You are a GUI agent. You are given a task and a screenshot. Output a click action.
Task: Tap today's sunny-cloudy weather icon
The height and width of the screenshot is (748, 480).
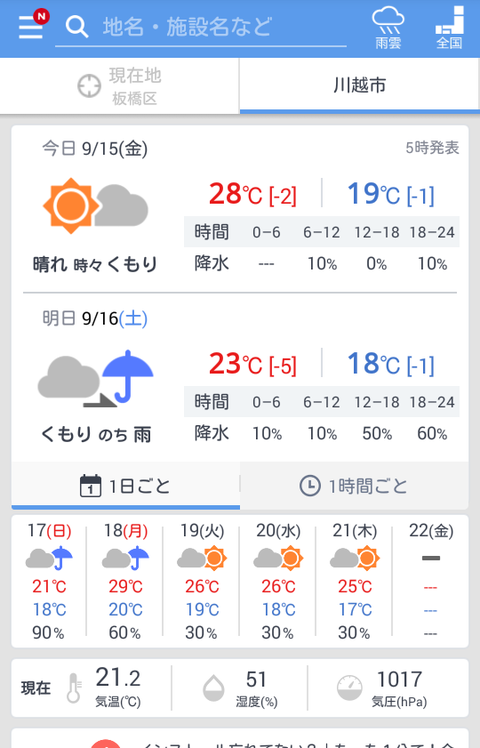pos(95,206)
